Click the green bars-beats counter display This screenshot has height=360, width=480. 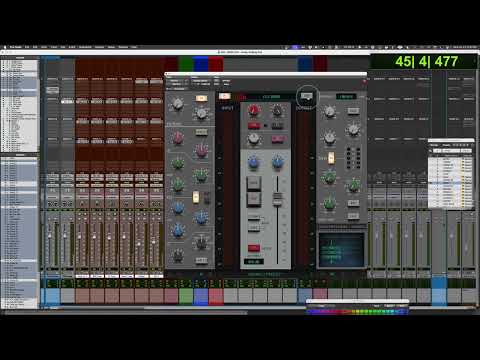[426, 62]
